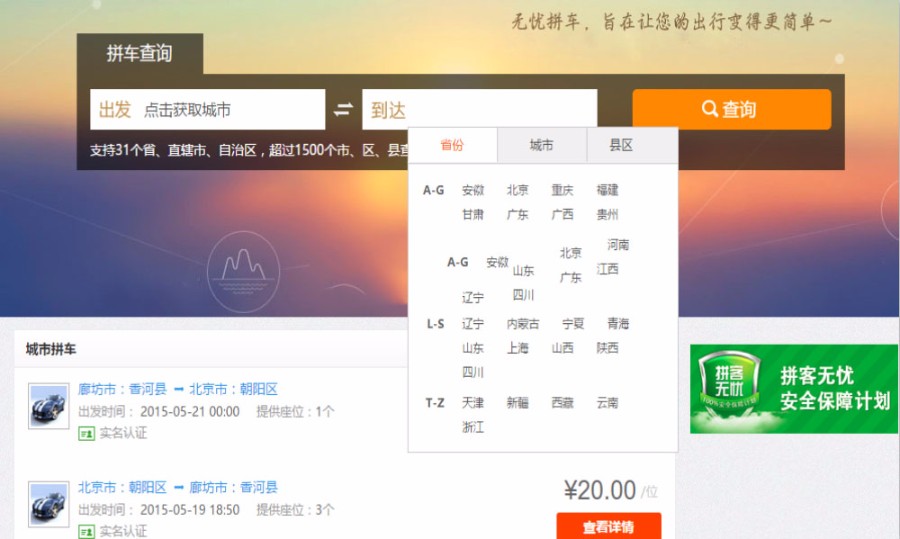This screenshot has height=539, width=900.
Task: Choose 甘肃 from the province list
Action: [x=472, y=215]
